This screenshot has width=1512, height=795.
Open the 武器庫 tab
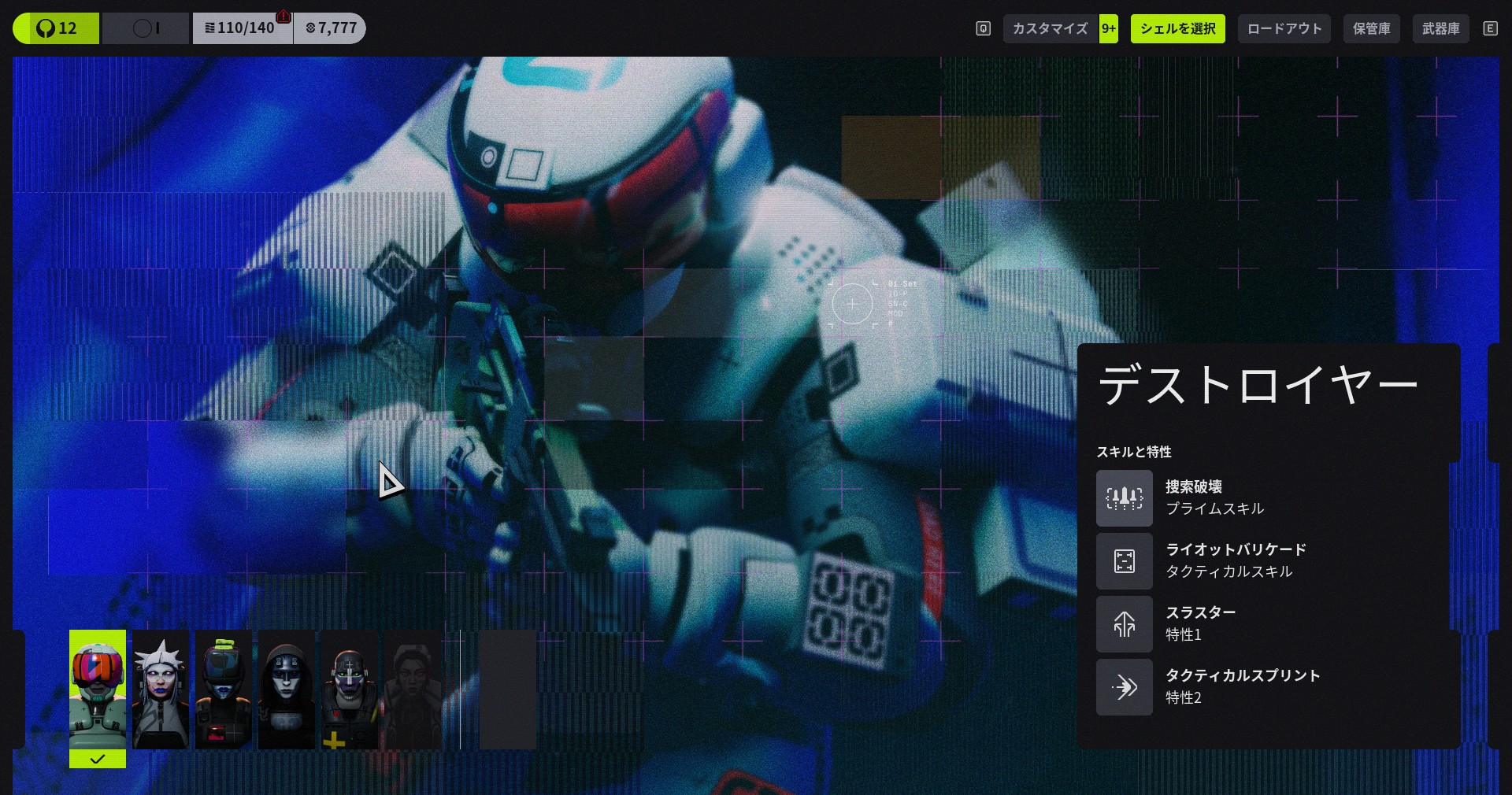1440,28
